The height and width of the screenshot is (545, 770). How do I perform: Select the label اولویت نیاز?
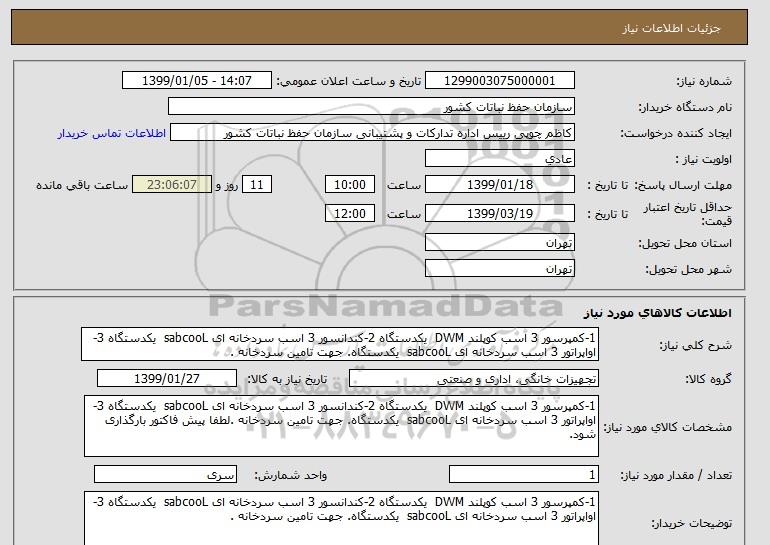(704, 159)
